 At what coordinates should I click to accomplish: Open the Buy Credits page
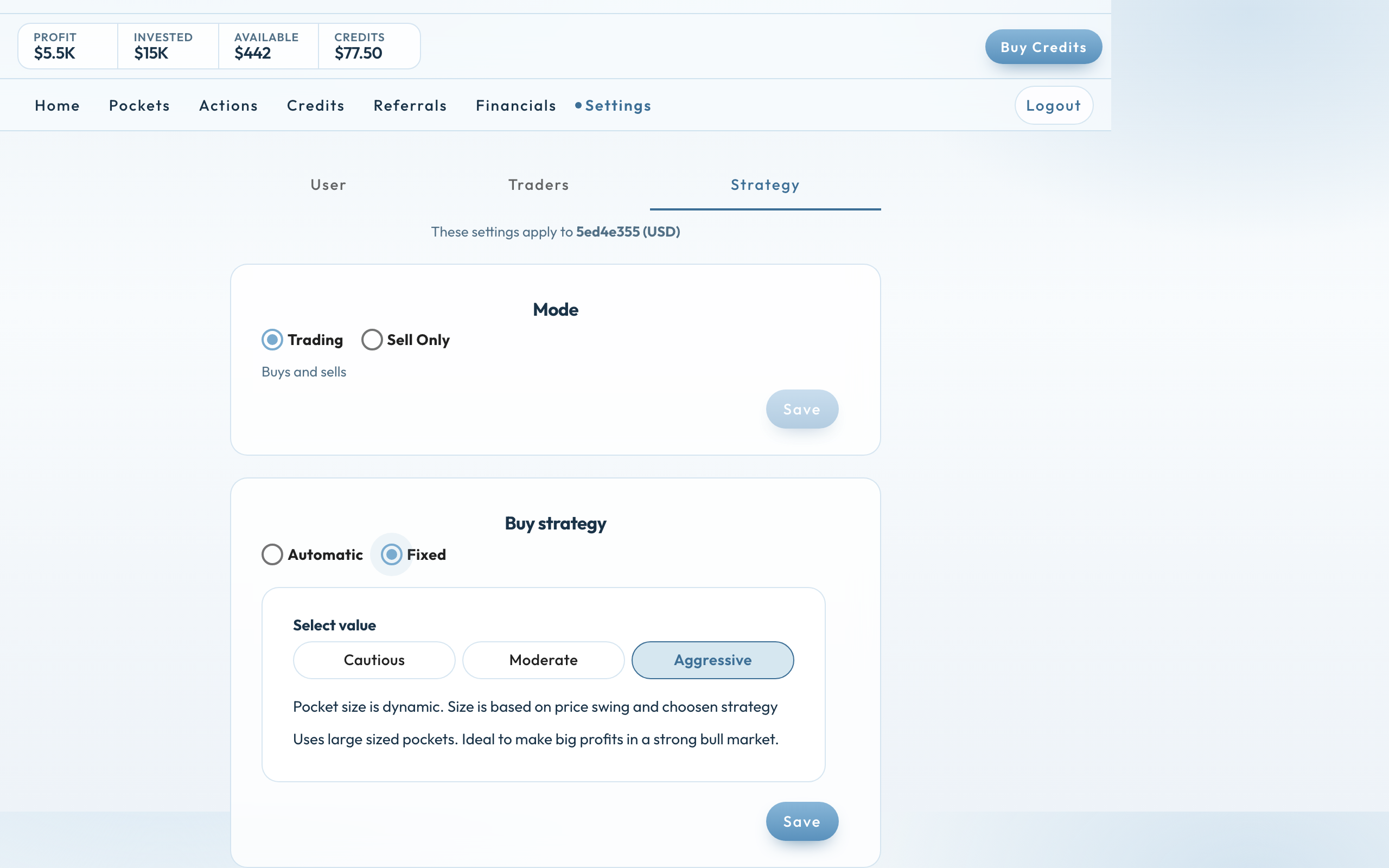pos(1043,47)
